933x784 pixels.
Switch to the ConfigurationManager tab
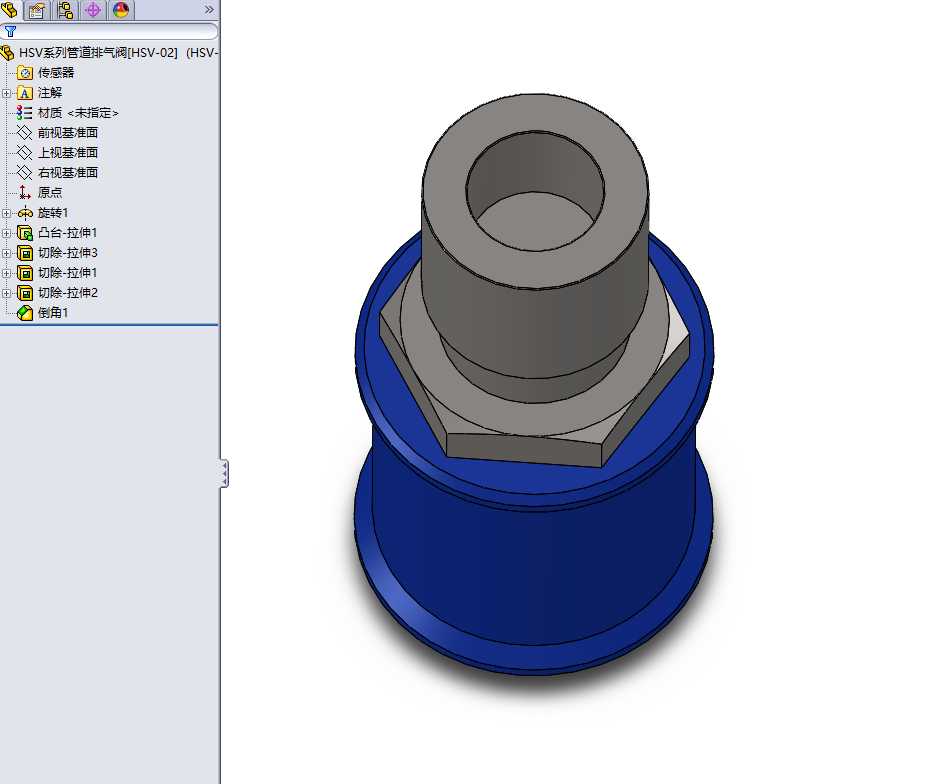pyautogui.click(x=65, y=10)
